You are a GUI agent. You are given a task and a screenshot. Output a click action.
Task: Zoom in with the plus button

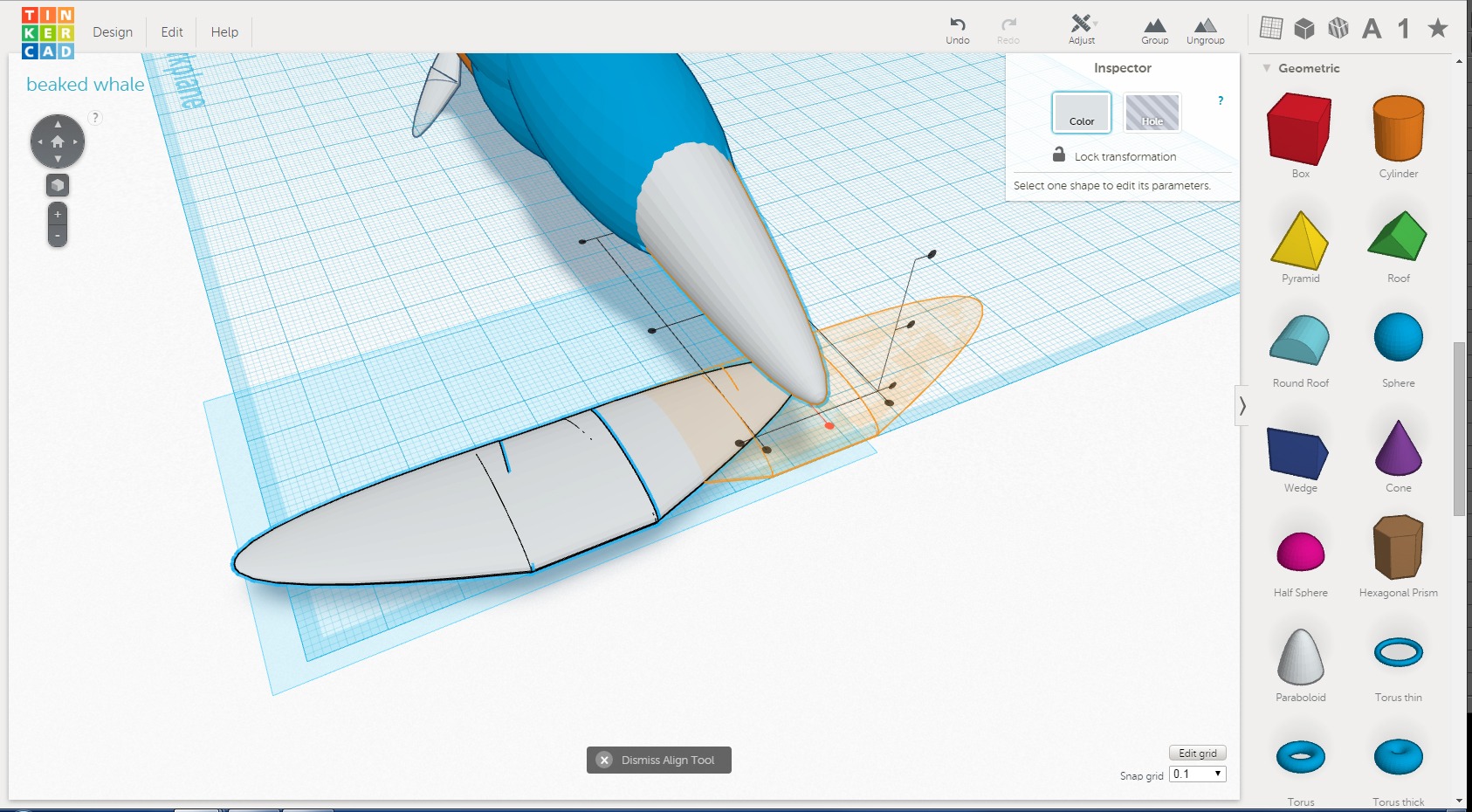(x=58, y=214)
